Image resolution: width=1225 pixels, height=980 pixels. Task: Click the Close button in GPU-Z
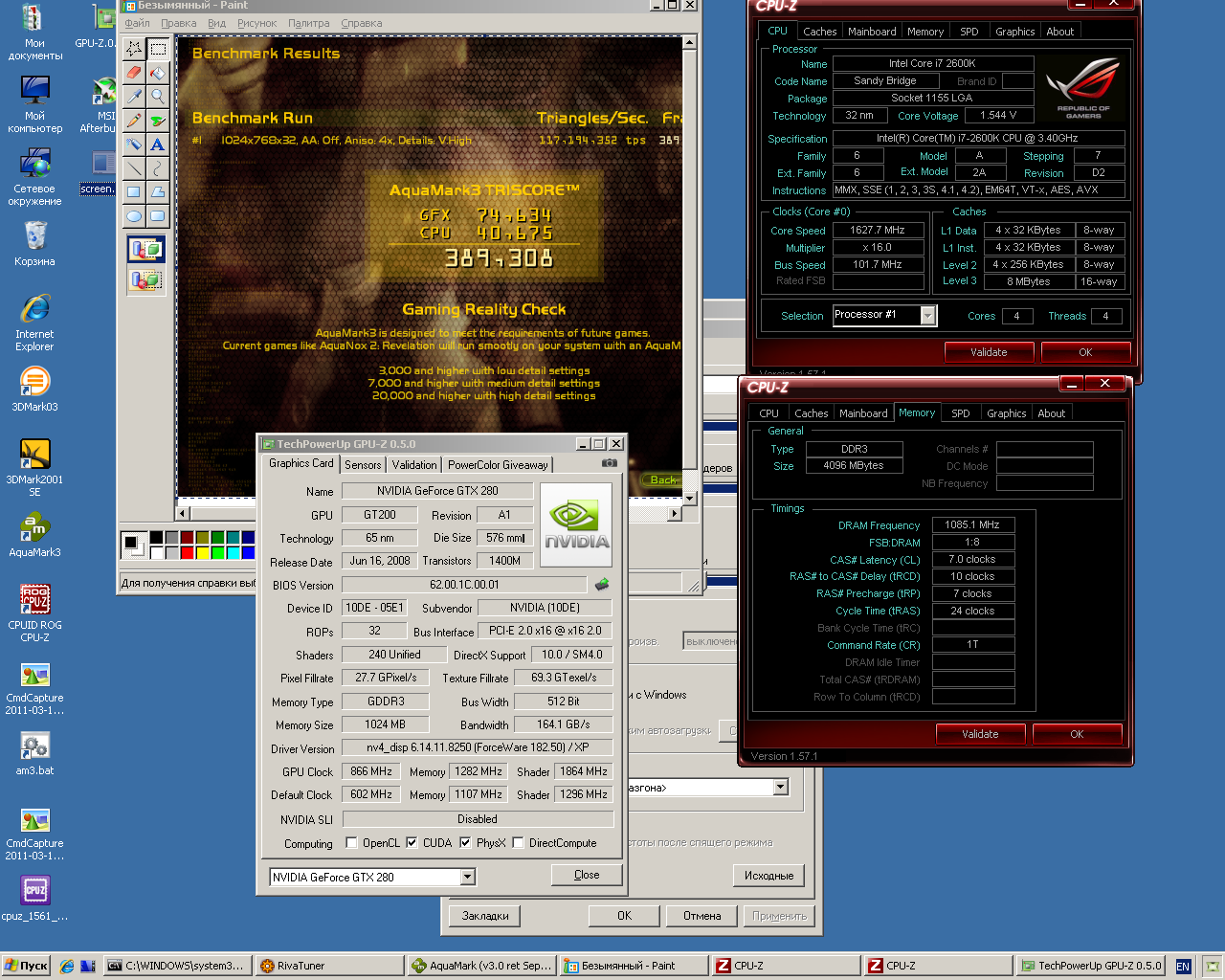[x=587, y=875]
